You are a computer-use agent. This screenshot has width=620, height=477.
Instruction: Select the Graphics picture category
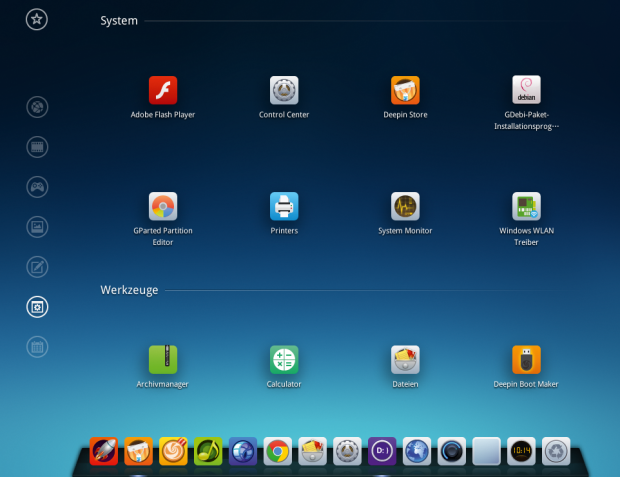point(37,227)
